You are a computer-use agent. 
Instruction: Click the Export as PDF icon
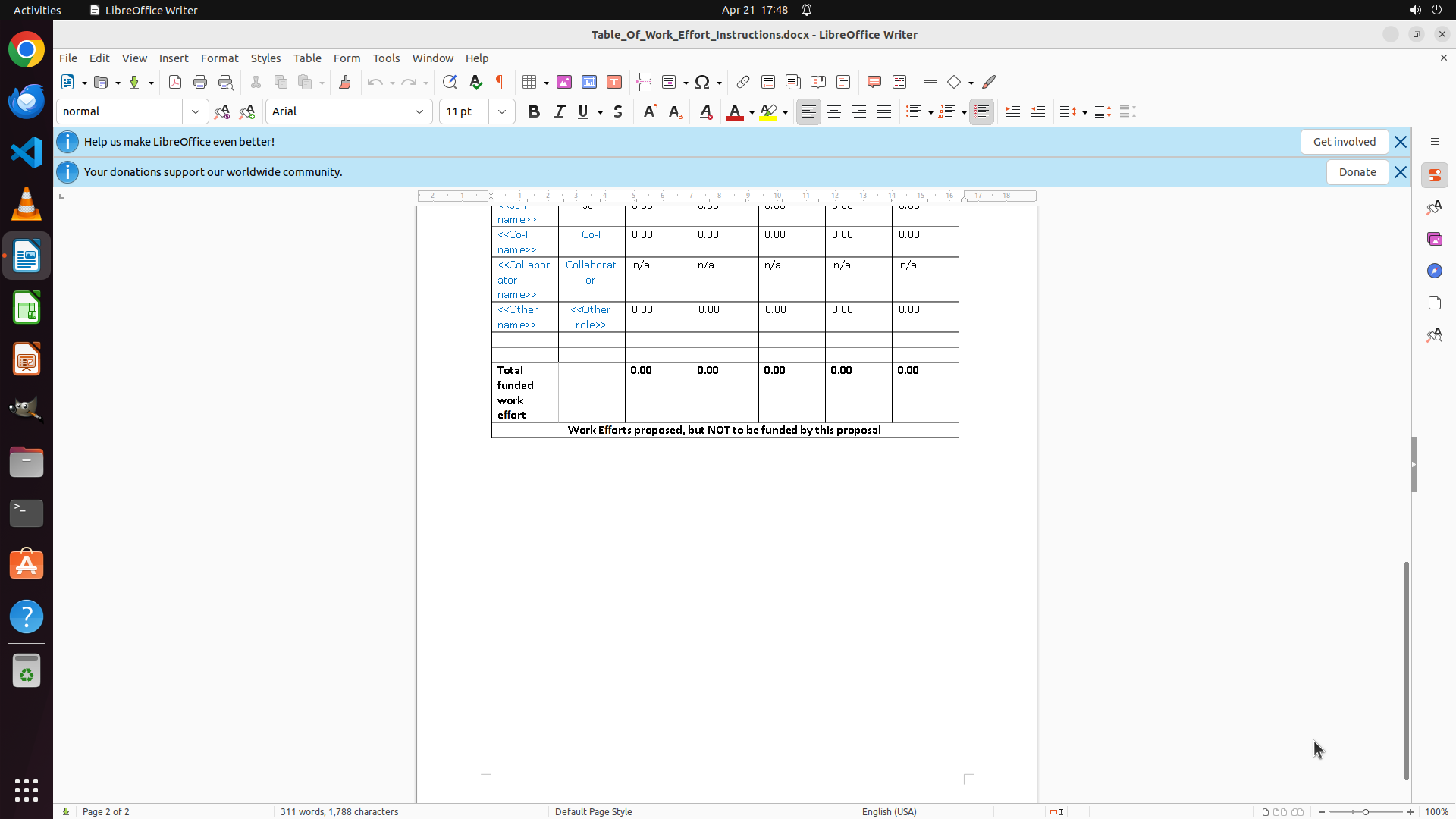point(175,83)
